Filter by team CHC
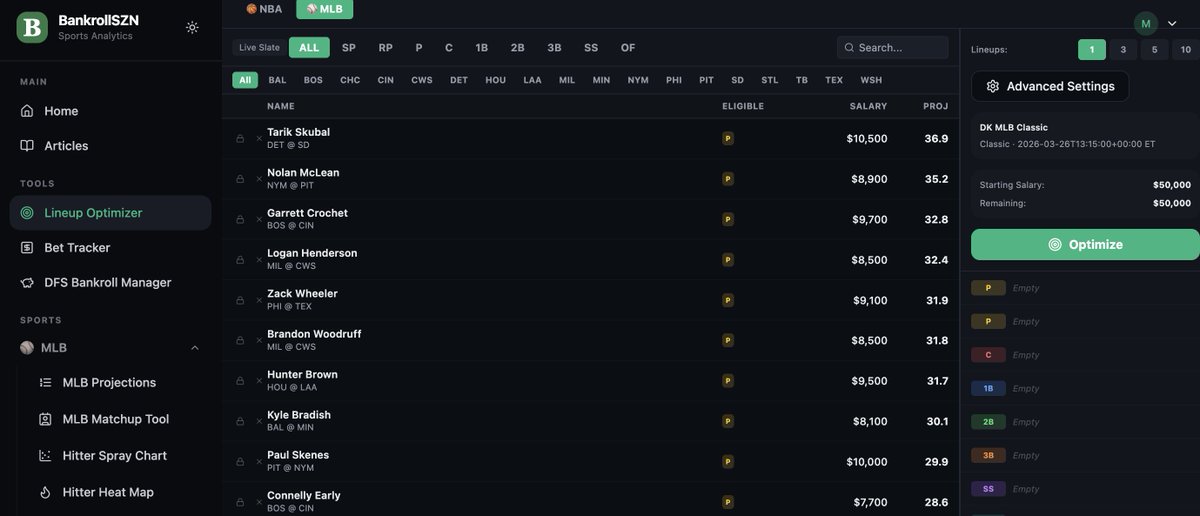Image resolution: width=1200 pixels, height=516 pixels. click(350, 80)
